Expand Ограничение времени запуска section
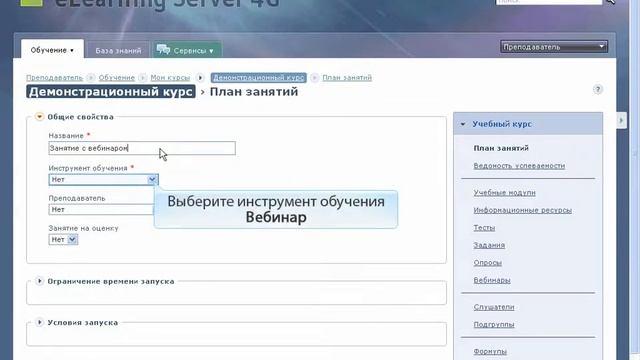The width and height of the screenshot is (640, 360). [39, 281]
